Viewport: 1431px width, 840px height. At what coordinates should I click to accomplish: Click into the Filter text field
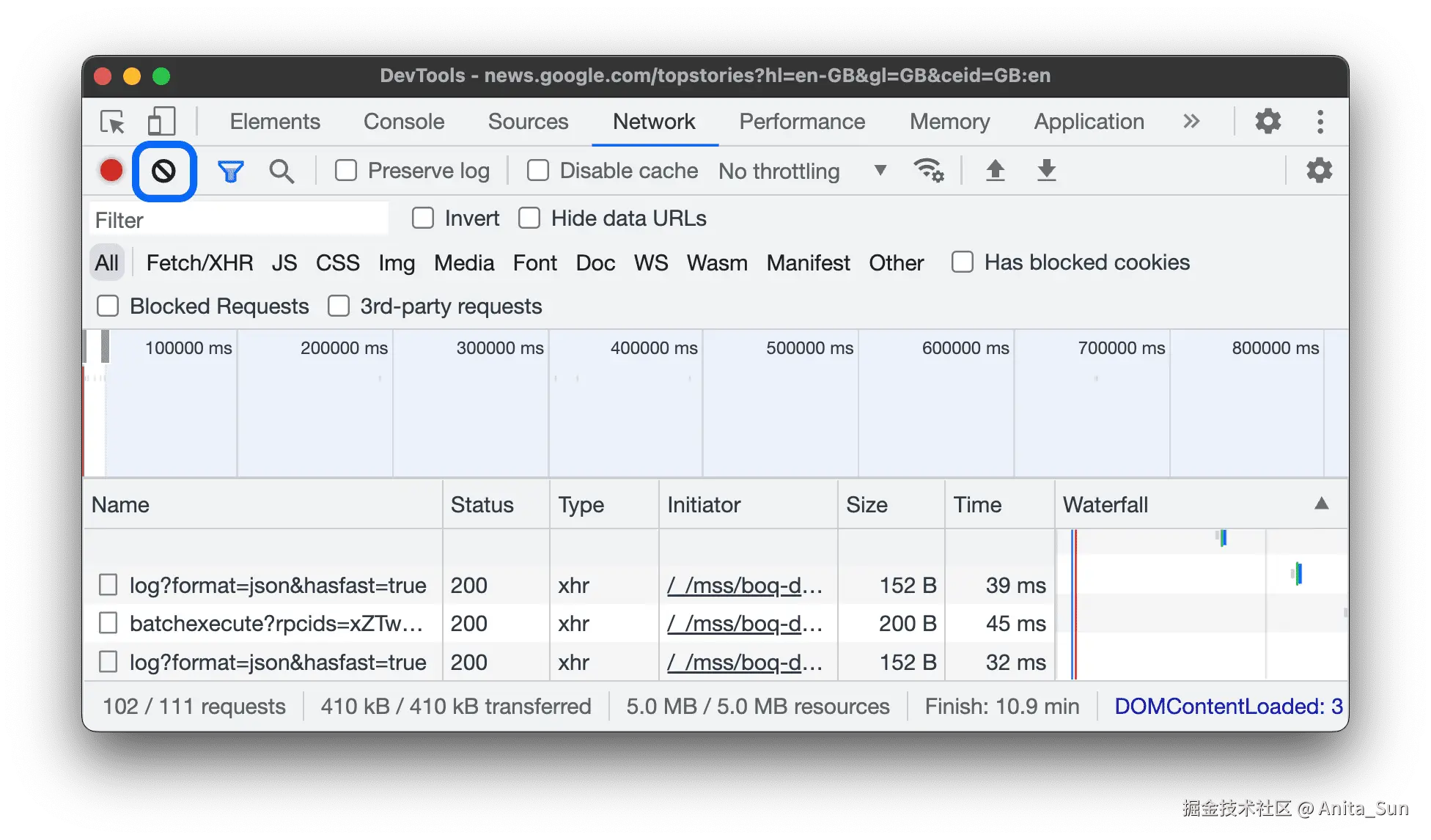click(x=238, y=220)
